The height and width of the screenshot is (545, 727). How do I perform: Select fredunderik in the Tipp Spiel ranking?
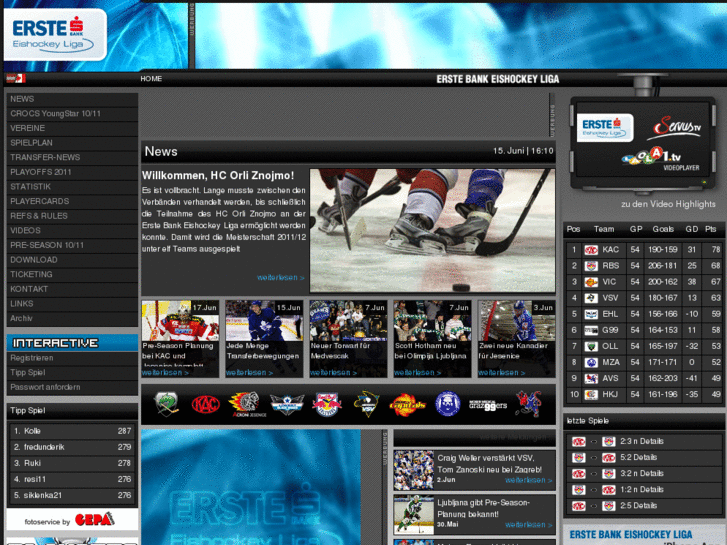coord(72,447)
